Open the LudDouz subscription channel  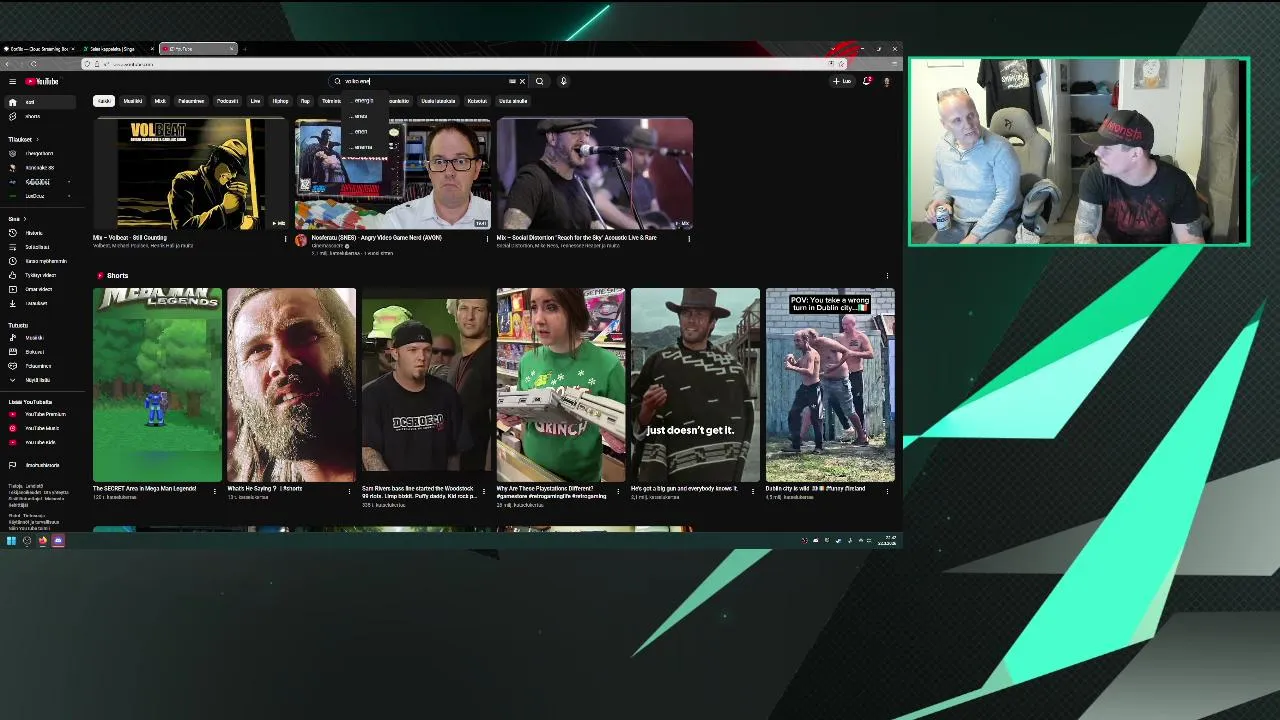(x=40, y=196)
